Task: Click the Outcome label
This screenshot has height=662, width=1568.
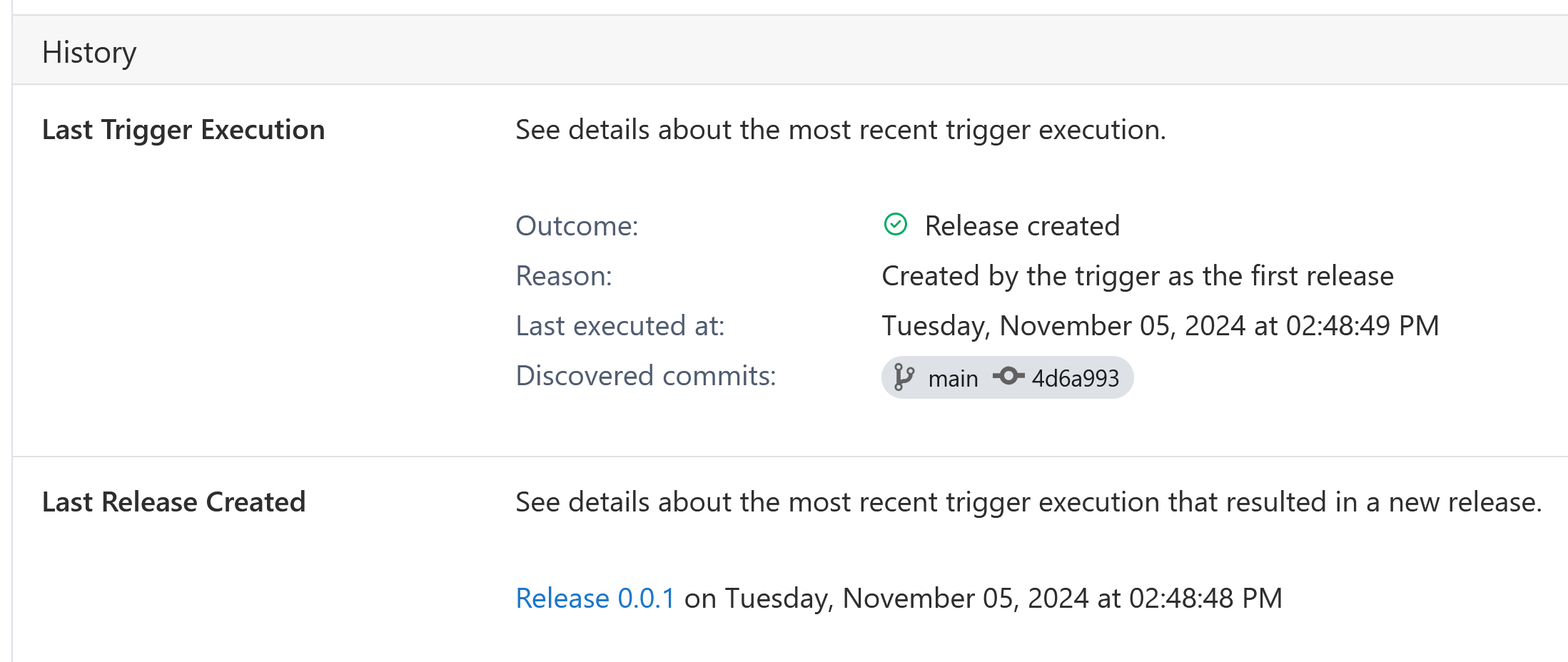Action: [577, 225]
